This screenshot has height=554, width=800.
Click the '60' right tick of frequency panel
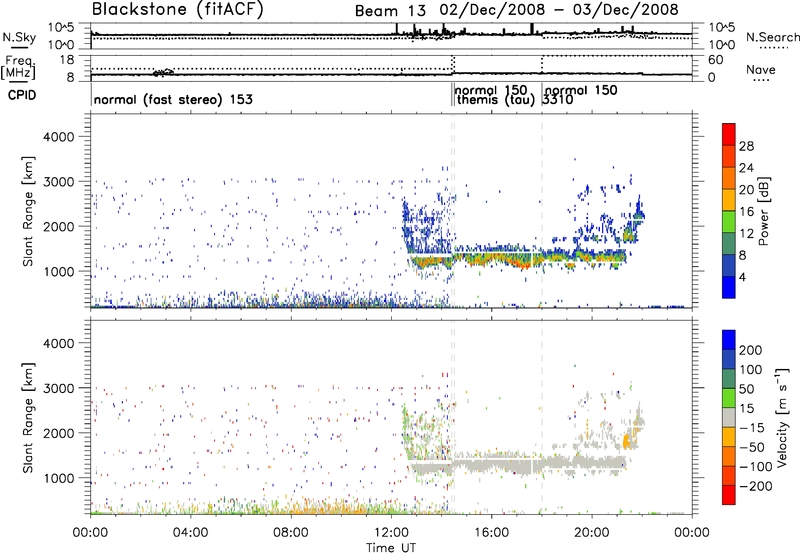[x=715, y=60]
